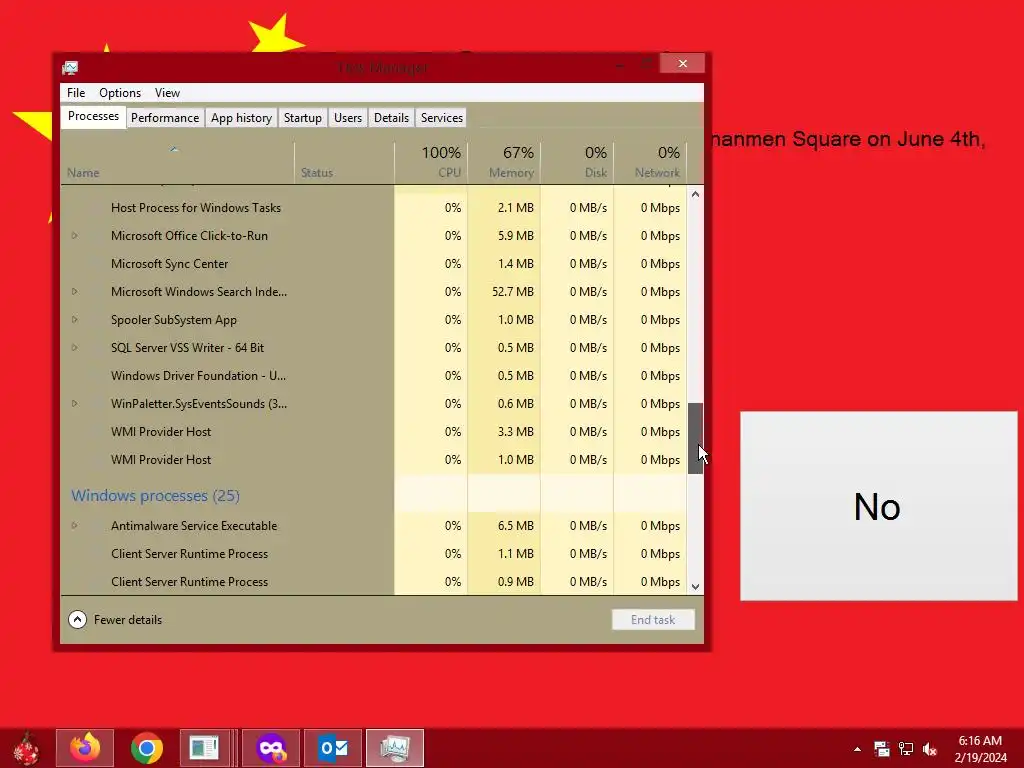Screen dimensions: 1024x768
Task: Expand Microsoft Office Click-to-Run process
Action: 74,236
